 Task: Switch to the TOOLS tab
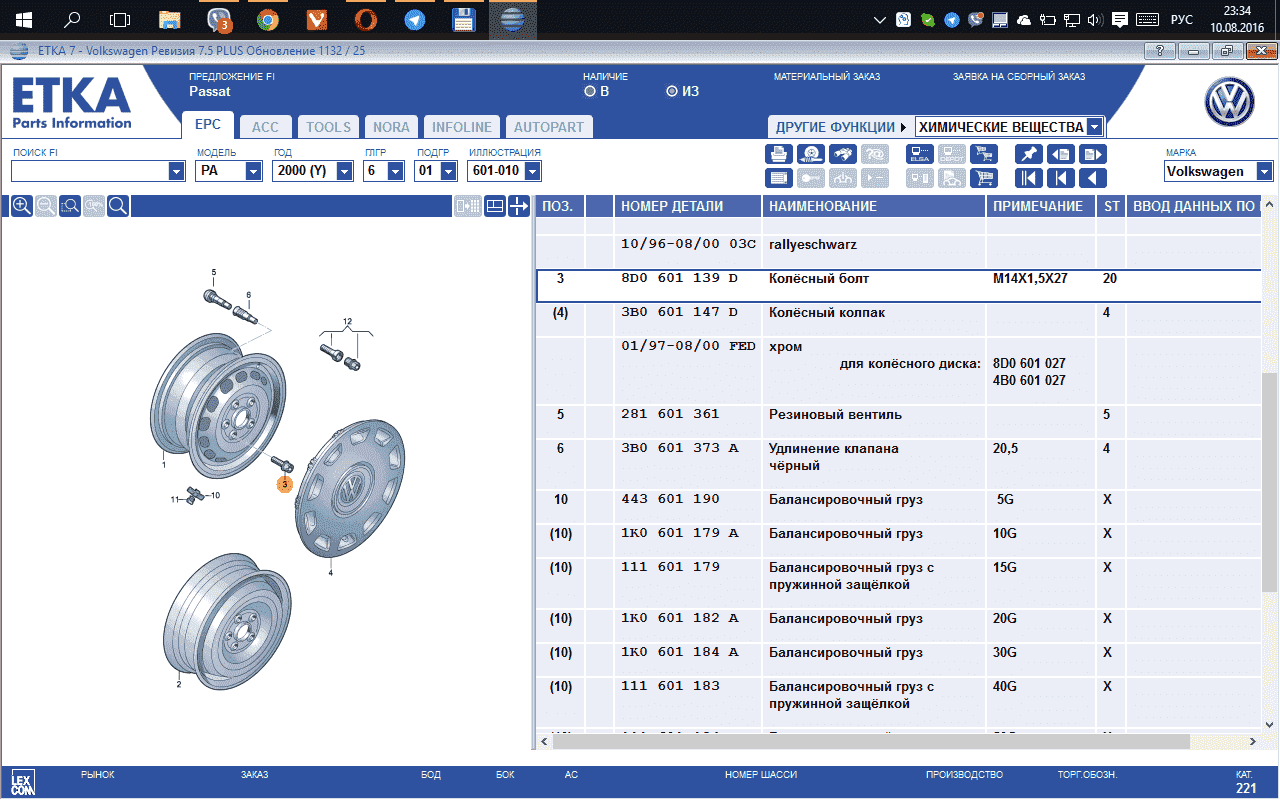click(x=328, y=127)
